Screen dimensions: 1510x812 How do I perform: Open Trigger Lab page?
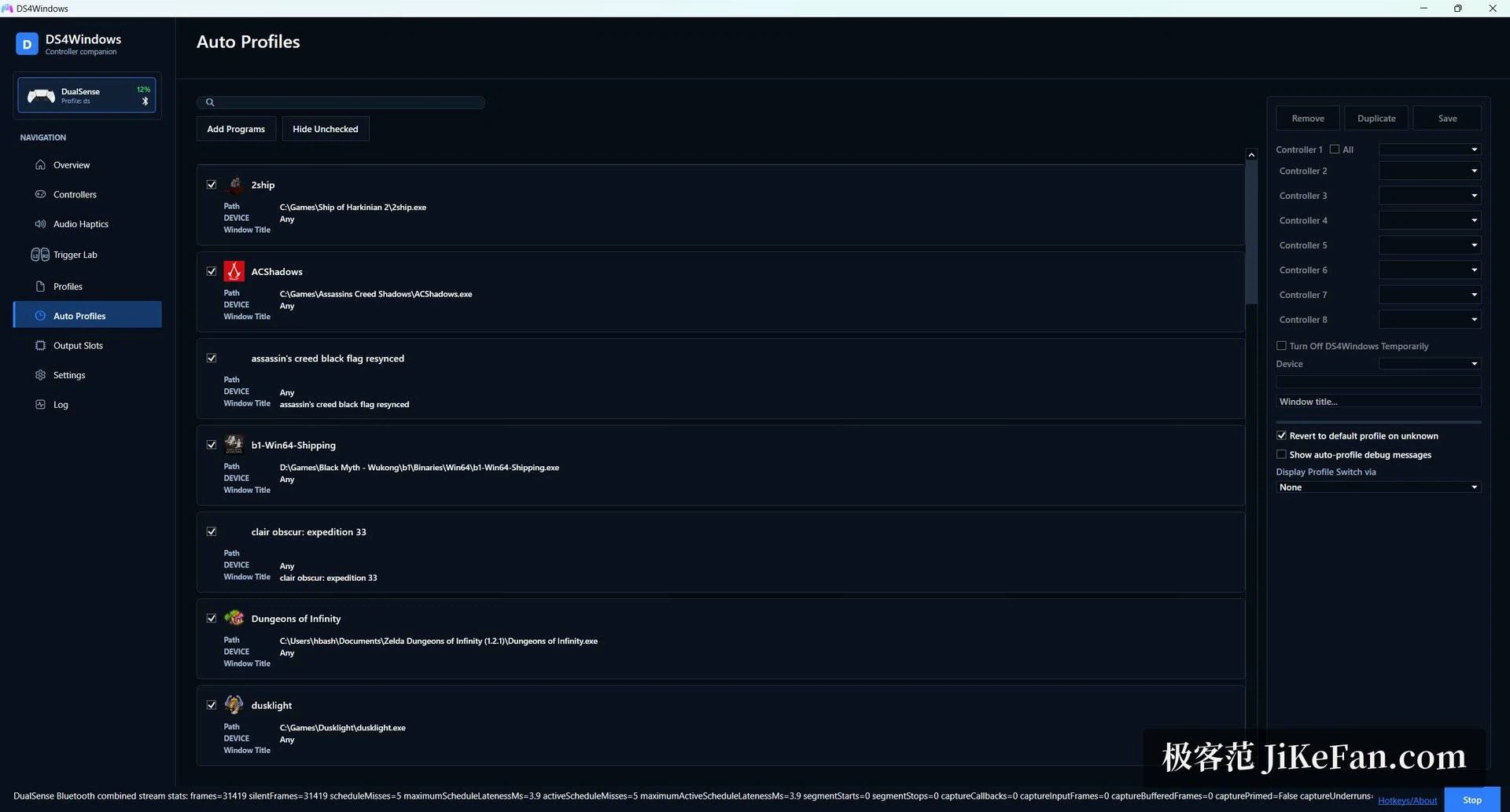tap(87, 255)
